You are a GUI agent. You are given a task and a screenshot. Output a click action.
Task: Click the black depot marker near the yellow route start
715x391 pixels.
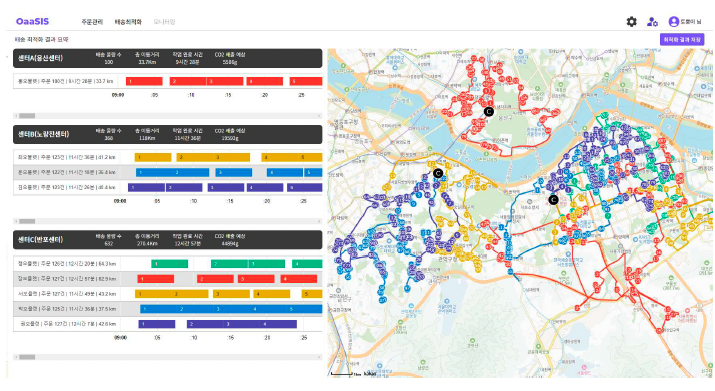coord(438,173)
